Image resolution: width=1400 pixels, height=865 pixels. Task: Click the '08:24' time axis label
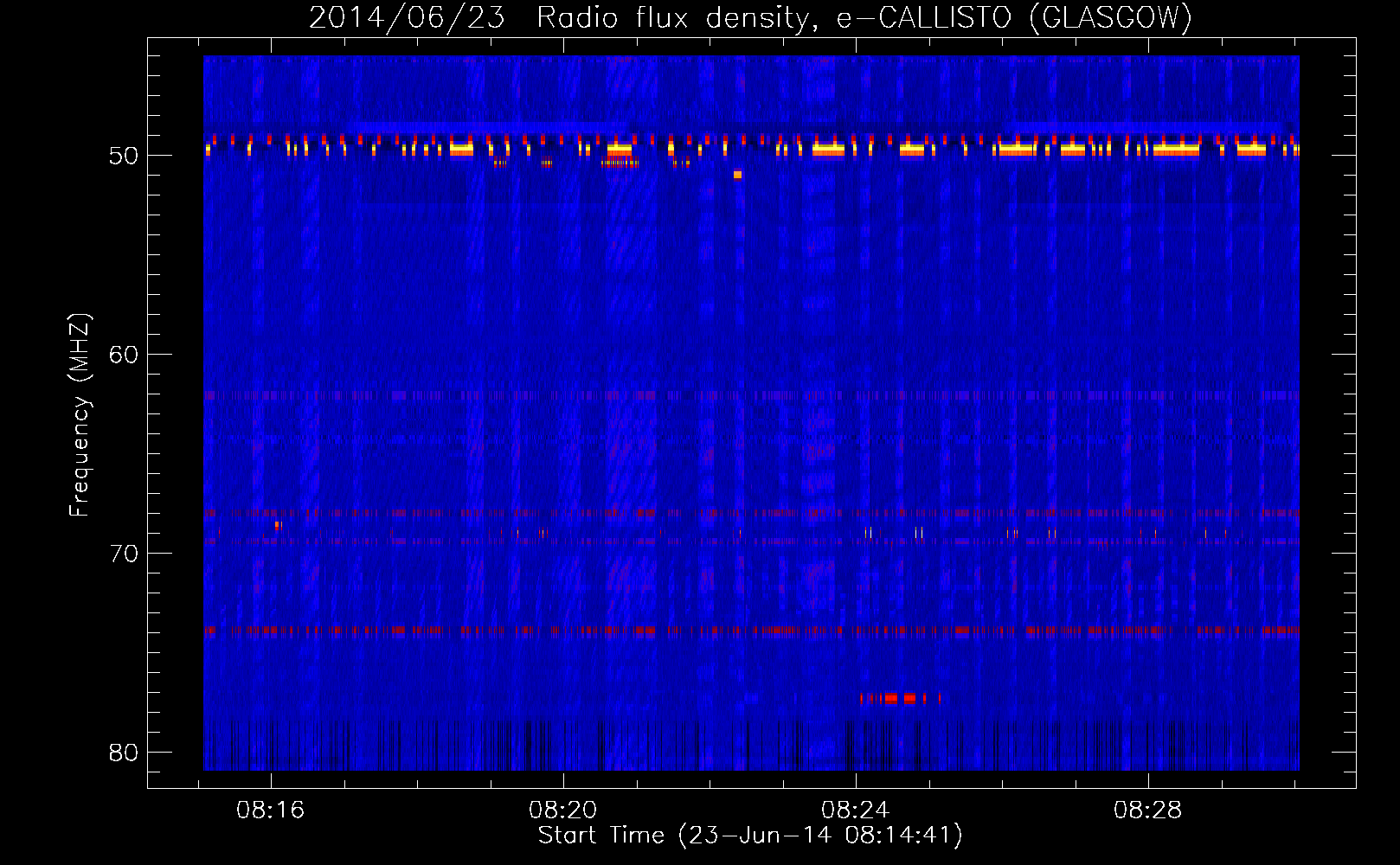(x=856, y=811)
